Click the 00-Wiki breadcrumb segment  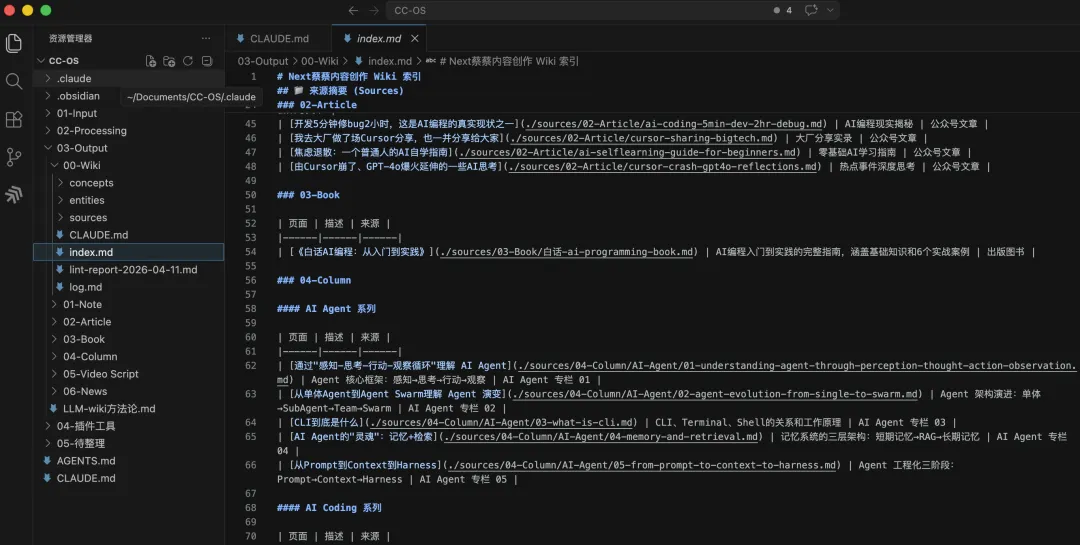[x=321, y=61]
